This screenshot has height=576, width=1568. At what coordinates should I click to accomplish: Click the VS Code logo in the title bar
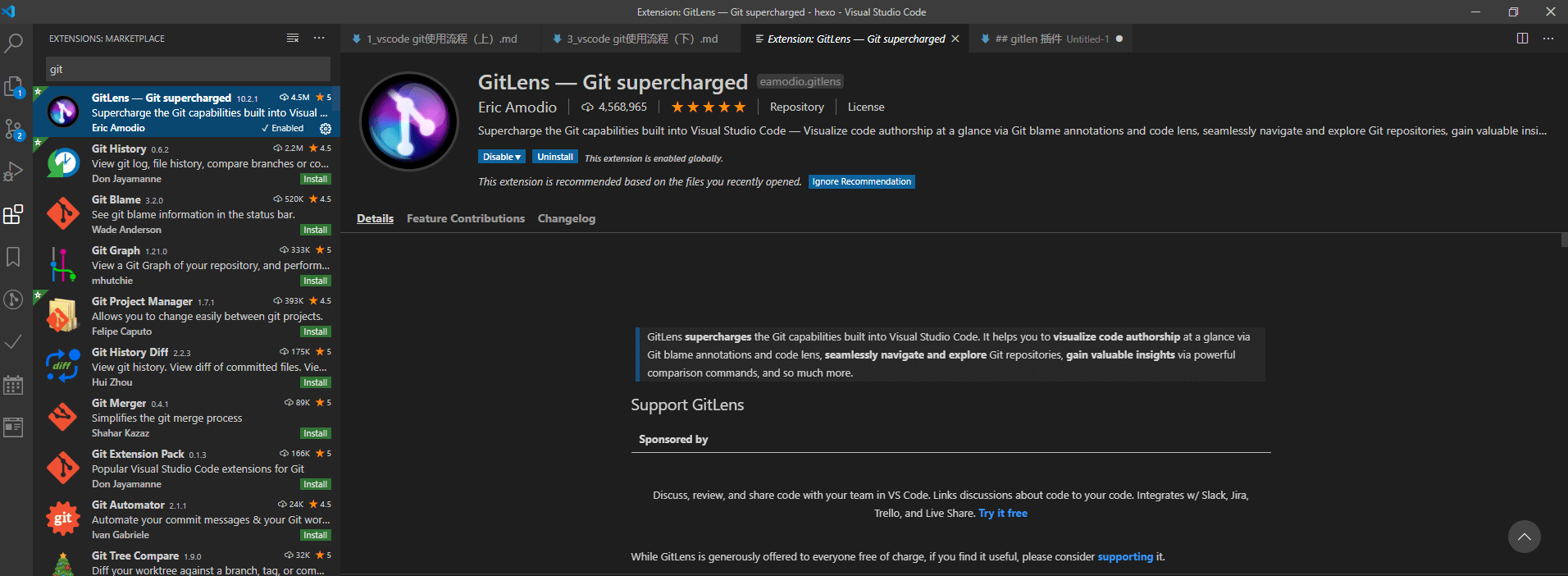[x=9, y=11]
